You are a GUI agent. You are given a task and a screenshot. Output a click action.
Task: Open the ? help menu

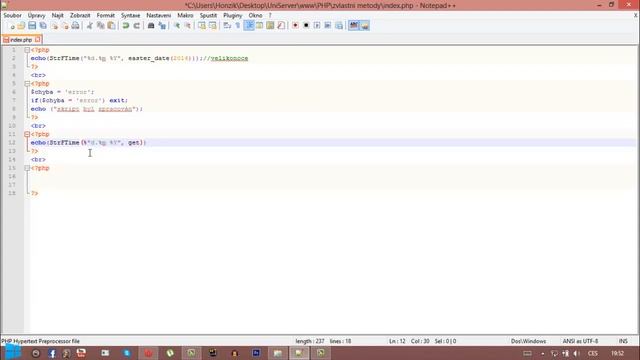pyautogui.click(x=270, y=16)
